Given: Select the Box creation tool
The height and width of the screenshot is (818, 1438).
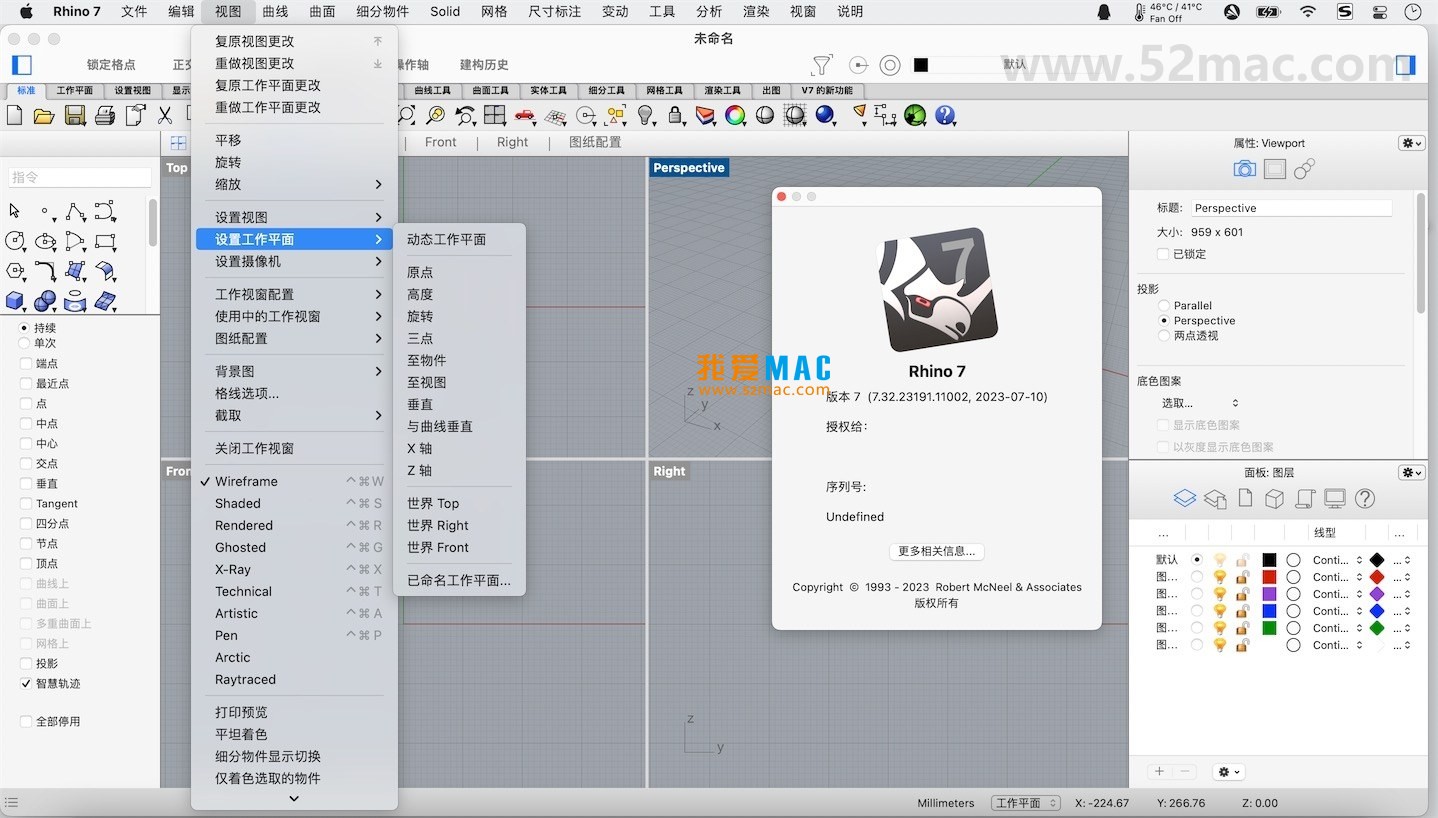Looking at the screenshot, I should (14, 300).
